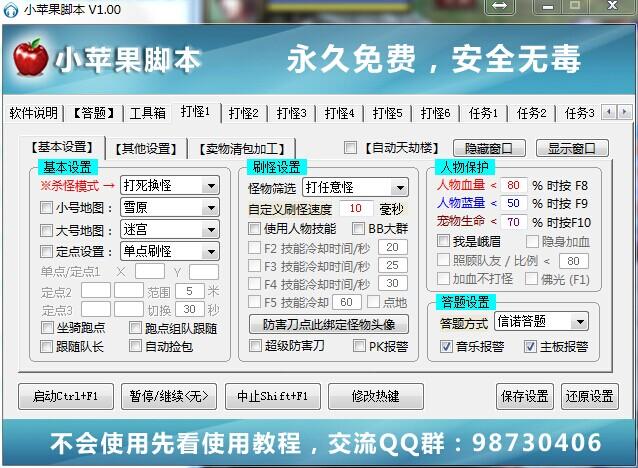Check 坐骑跑点 option

[x=47, y=327]
